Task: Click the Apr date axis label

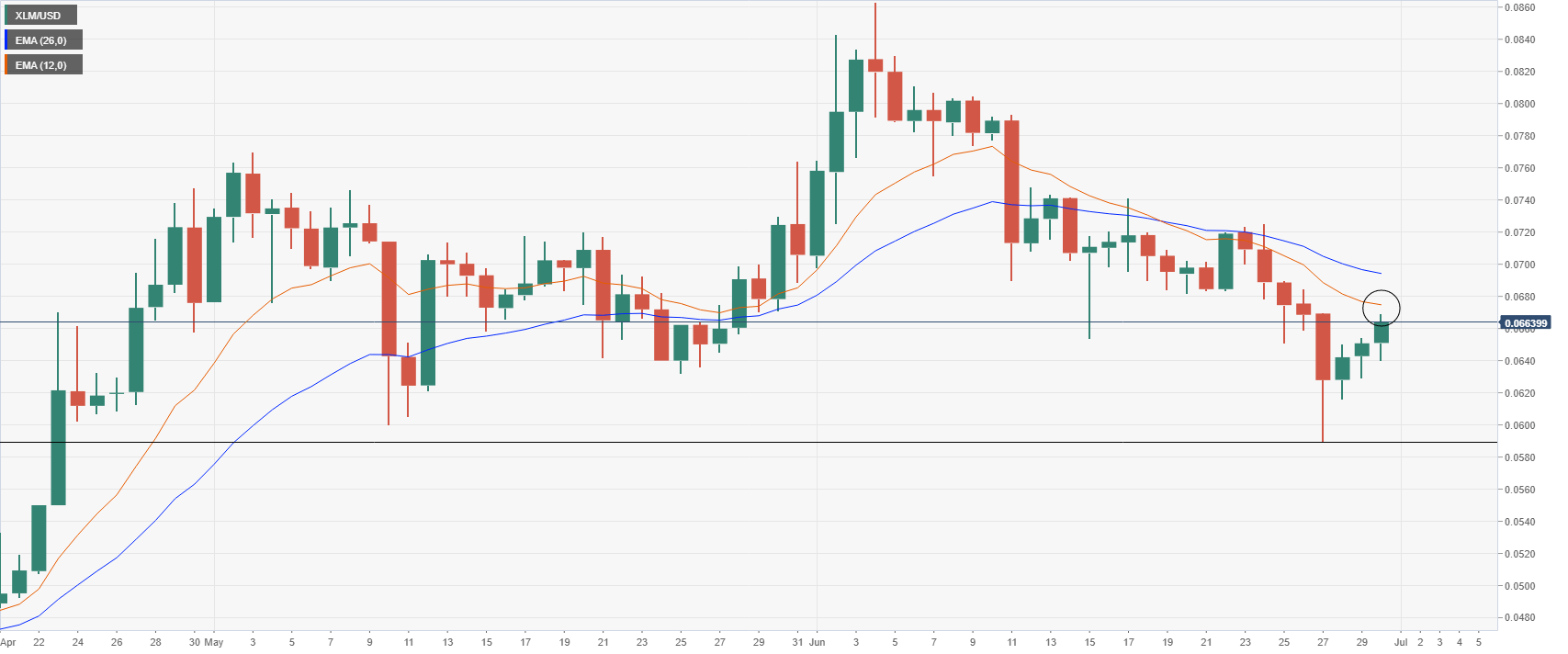Action: 8,642
